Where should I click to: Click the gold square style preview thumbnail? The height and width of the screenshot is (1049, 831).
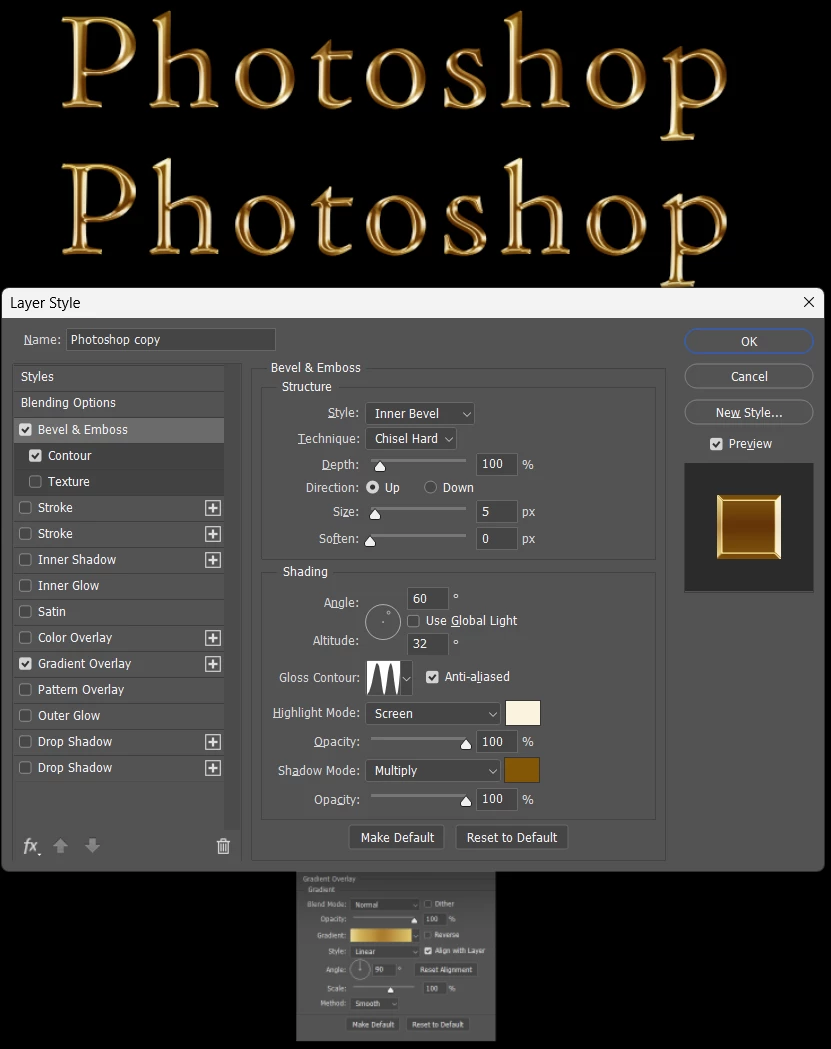749,527
